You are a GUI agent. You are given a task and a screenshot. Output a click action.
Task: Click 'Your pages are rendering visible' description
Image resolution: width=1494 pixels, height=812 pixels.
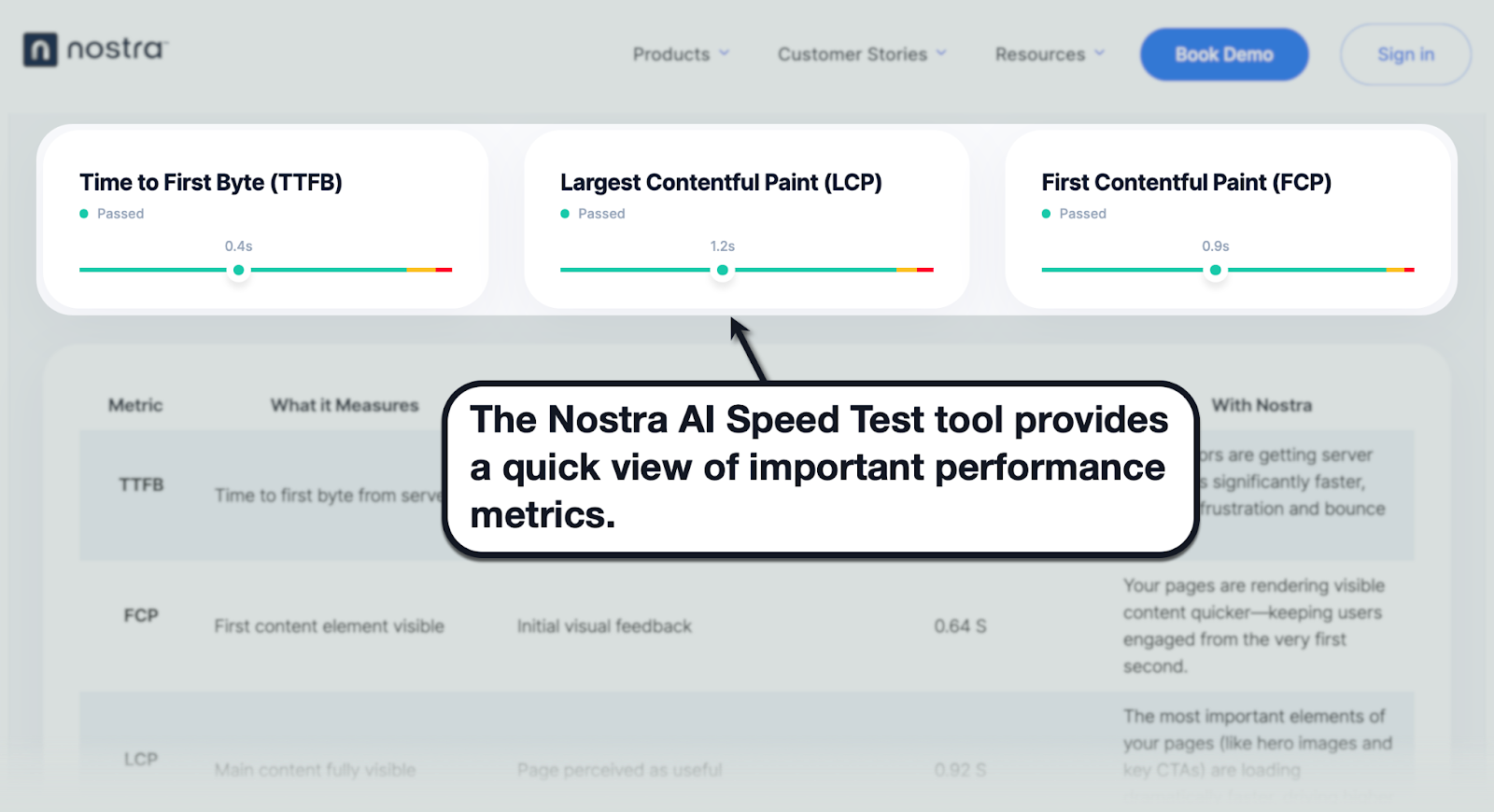[1254, 625]
